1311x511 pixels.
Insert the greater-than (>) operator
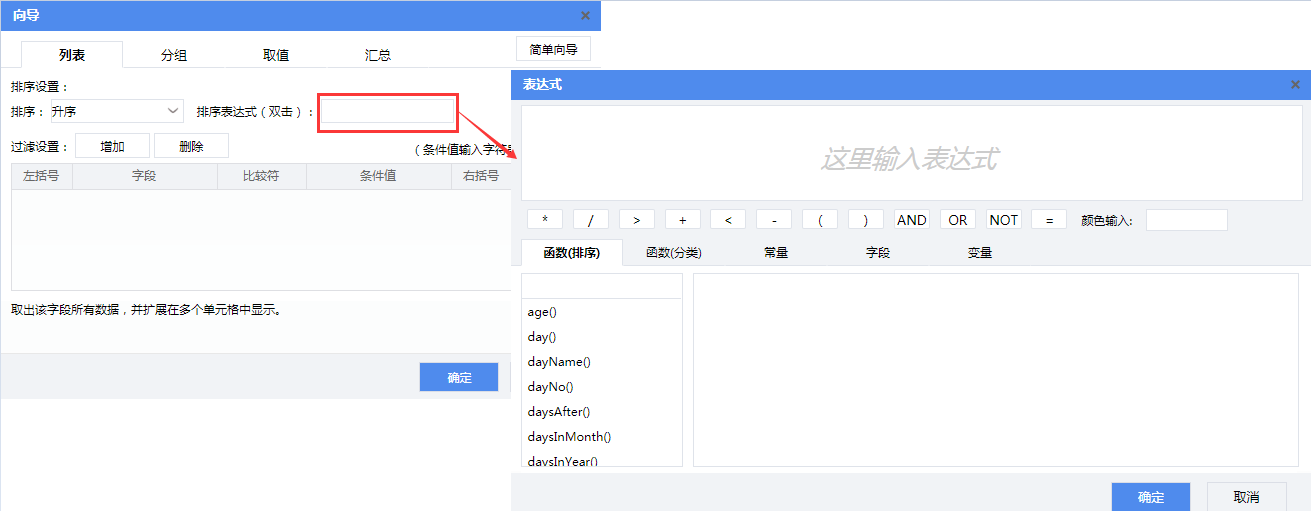(636, 220)
